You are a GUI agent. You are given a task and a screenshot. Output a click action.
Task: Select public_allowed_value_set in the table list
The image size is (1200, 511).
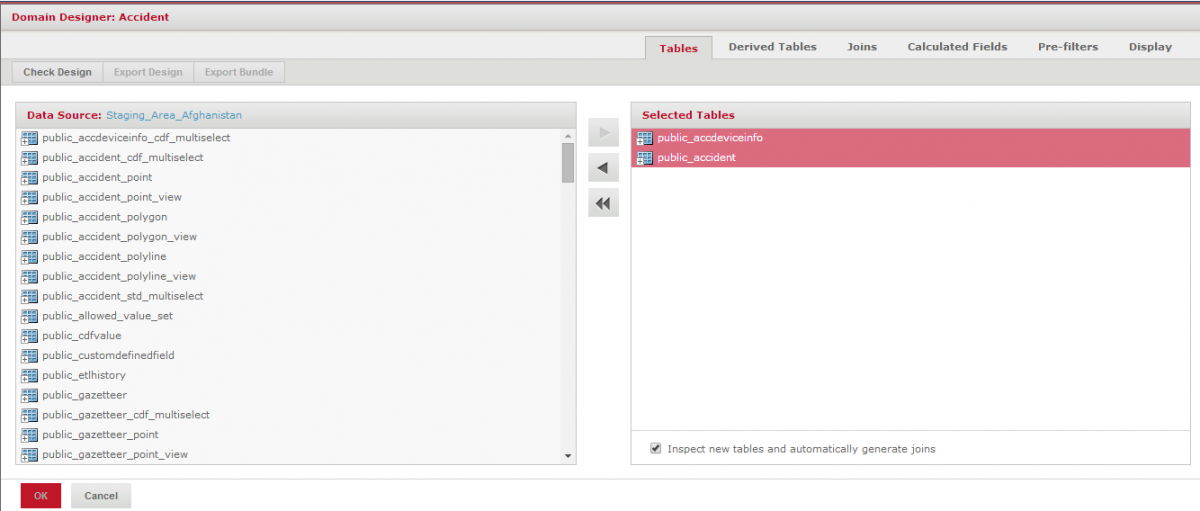107,316
